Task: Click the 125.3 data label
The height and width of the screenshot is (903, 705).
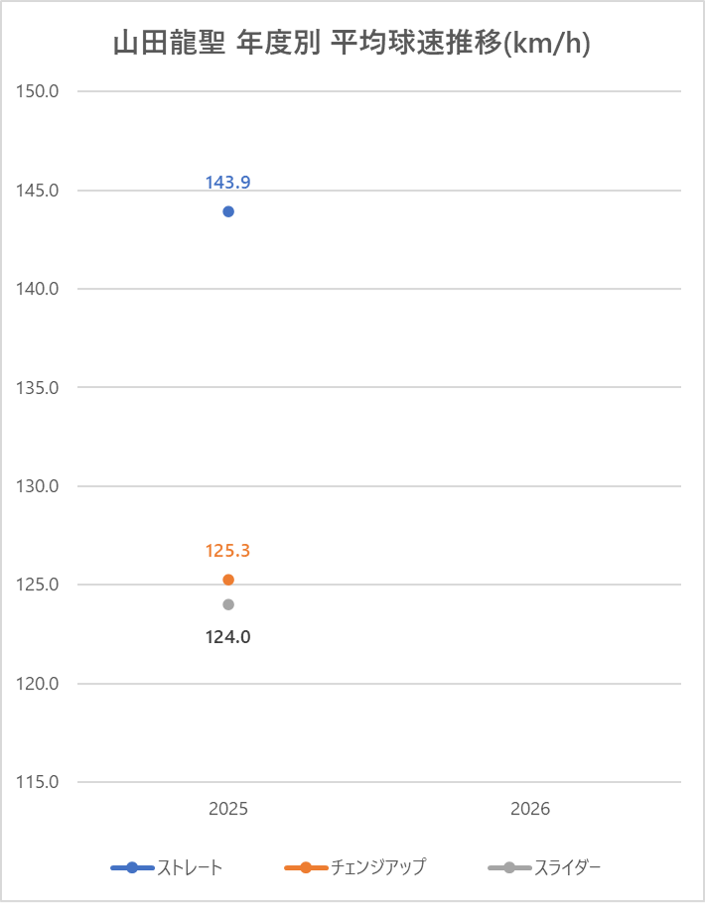Action: [228, 550]
